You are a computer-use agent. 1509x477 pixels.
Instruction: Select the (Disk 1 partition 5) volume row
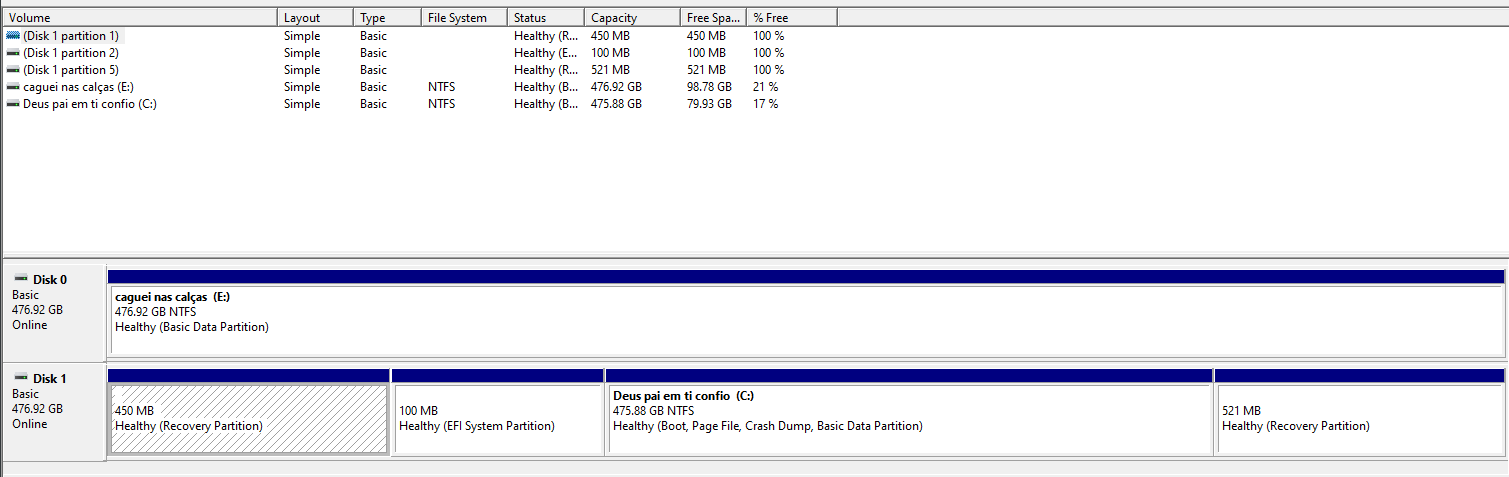(x=420, y=70)
